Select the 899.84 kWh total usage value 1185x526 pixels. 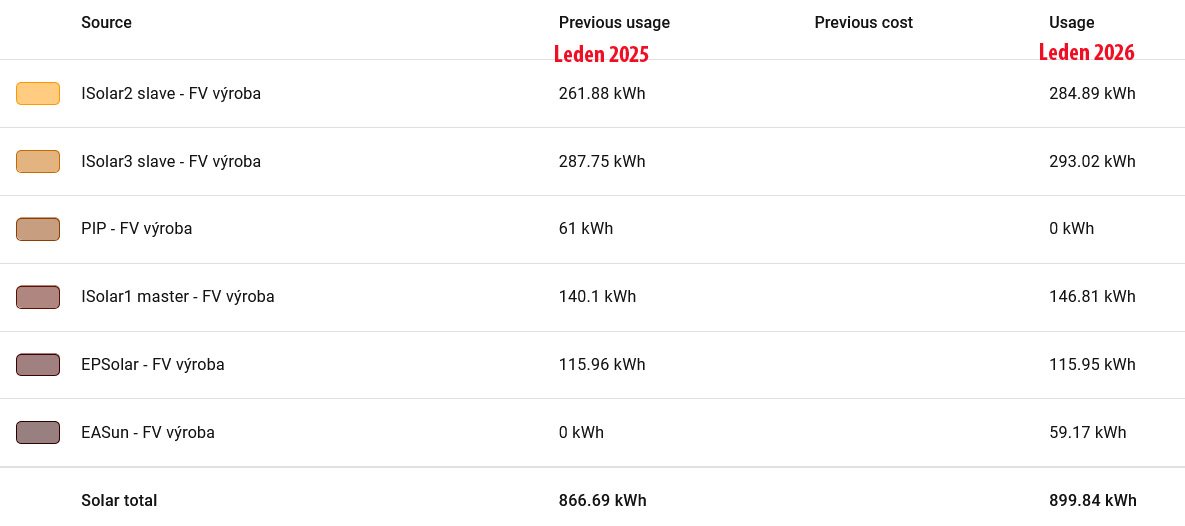(1092, 501)
